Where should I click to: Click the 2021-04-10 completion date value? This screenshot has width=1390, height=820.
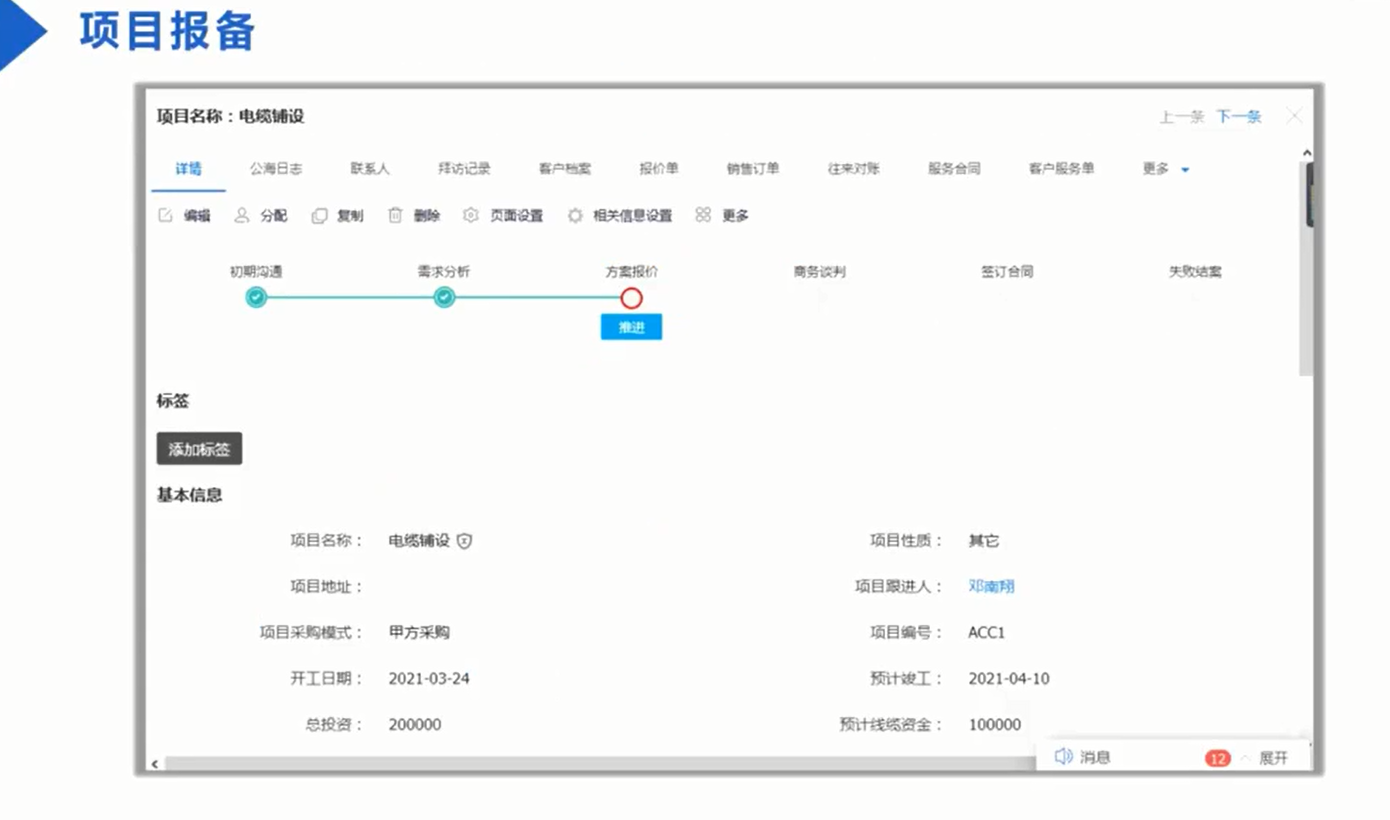(1009, 679)
